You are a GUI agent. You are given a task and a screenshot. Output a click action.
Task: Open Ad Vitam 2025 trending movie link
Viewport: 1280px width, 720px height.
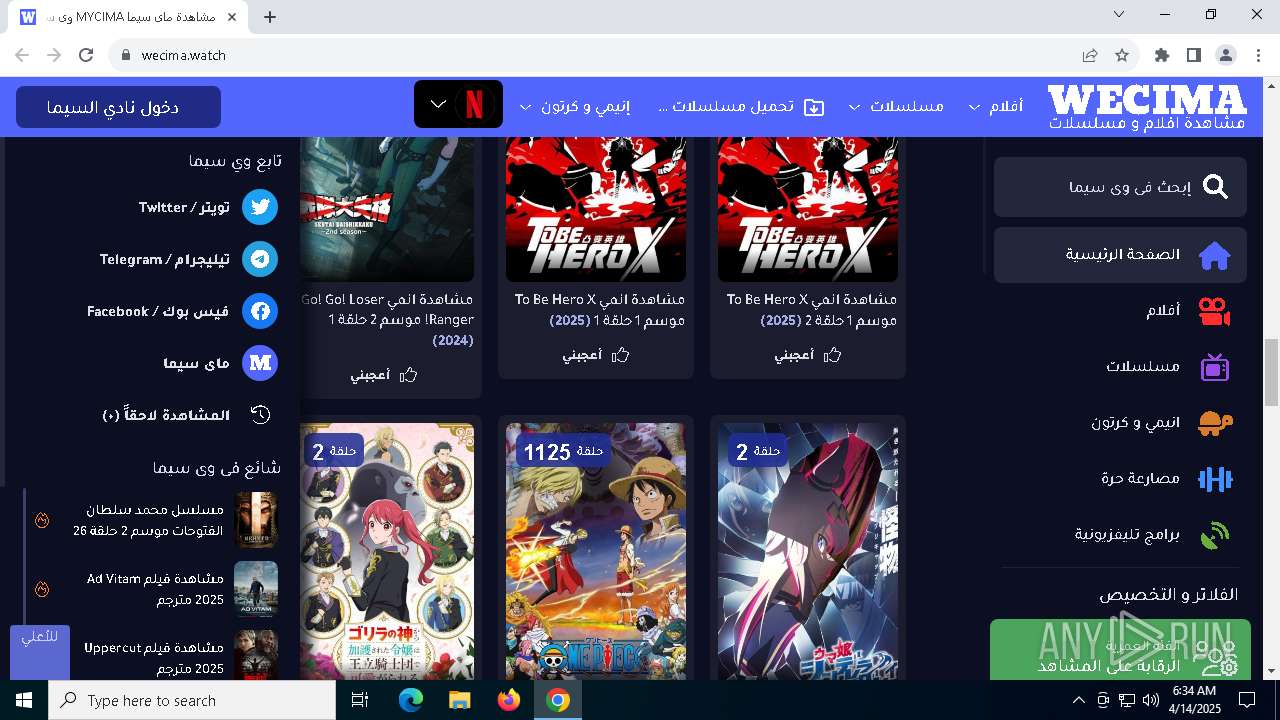155,589
